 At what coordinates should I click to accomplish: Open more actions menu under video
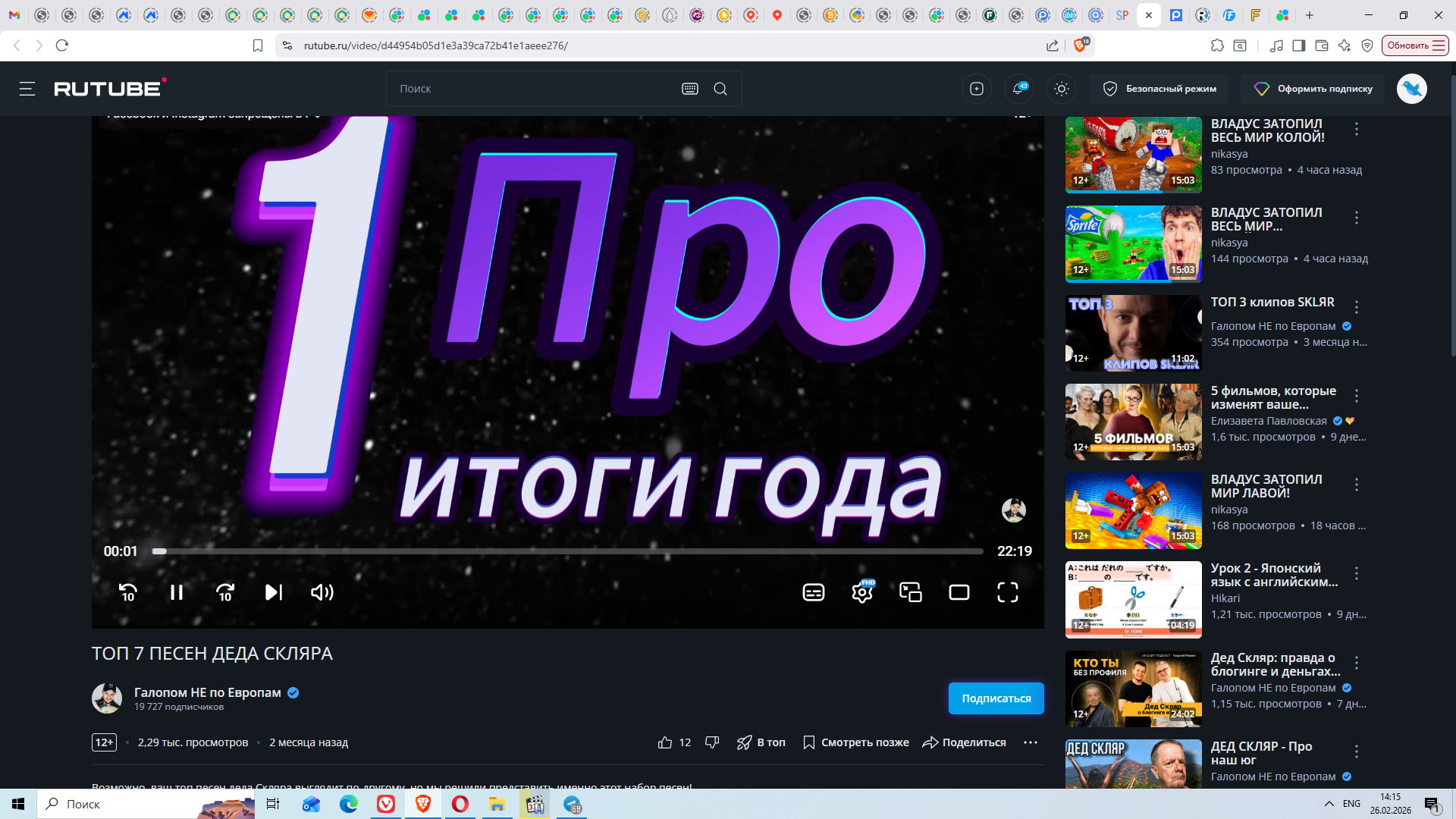(x=1030, y=742)
